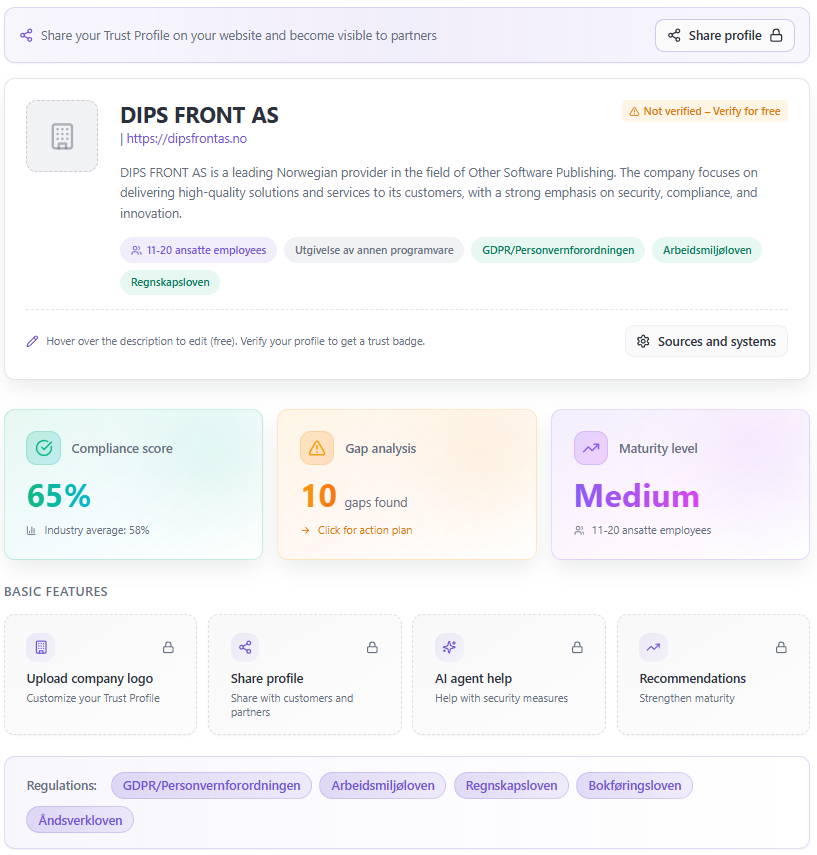Click the 11-20 ansatte employees tag
This screenshot has width=817, height=855.
[x=199, y=250]
